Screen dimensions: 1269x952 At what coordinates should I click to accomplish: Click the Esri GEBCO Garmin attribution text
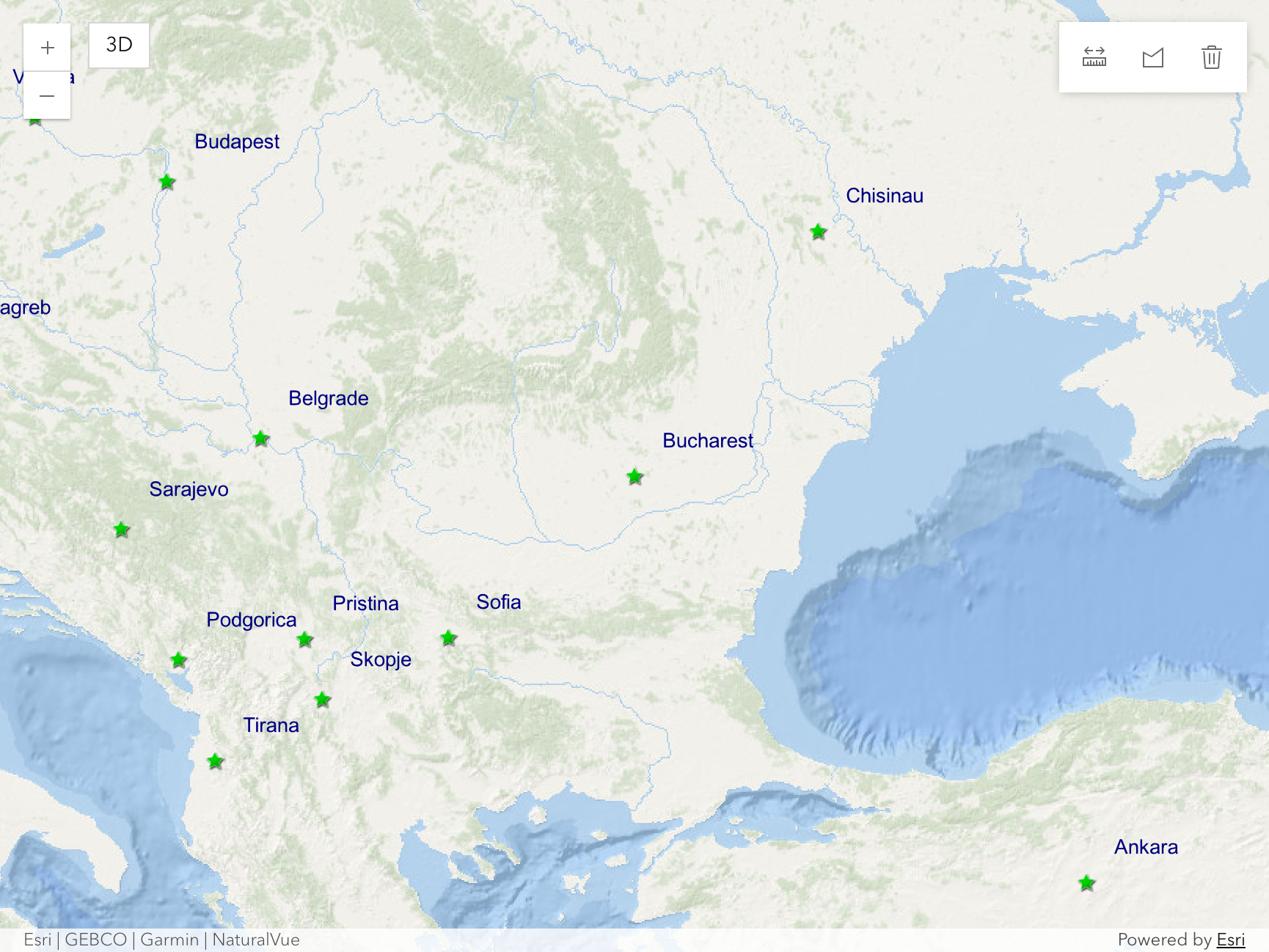[161, 940]
